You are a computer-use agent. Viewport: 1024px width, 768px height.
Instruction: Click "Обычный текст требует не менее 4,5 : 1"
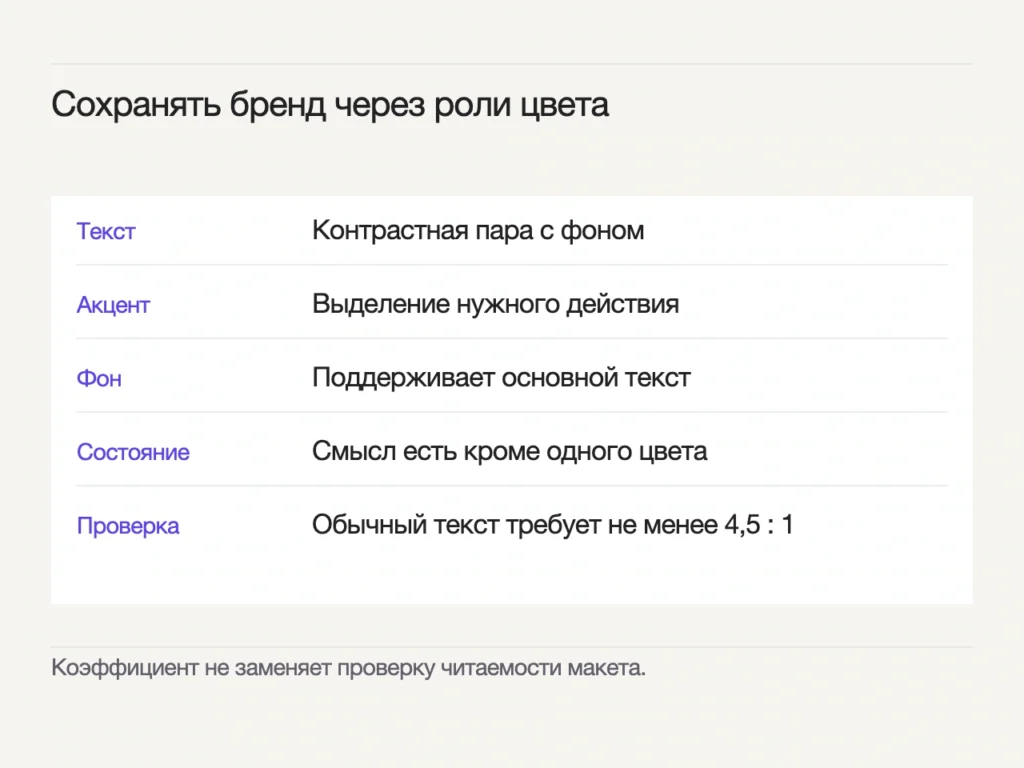pyautogui.click(x=552, y=525)
